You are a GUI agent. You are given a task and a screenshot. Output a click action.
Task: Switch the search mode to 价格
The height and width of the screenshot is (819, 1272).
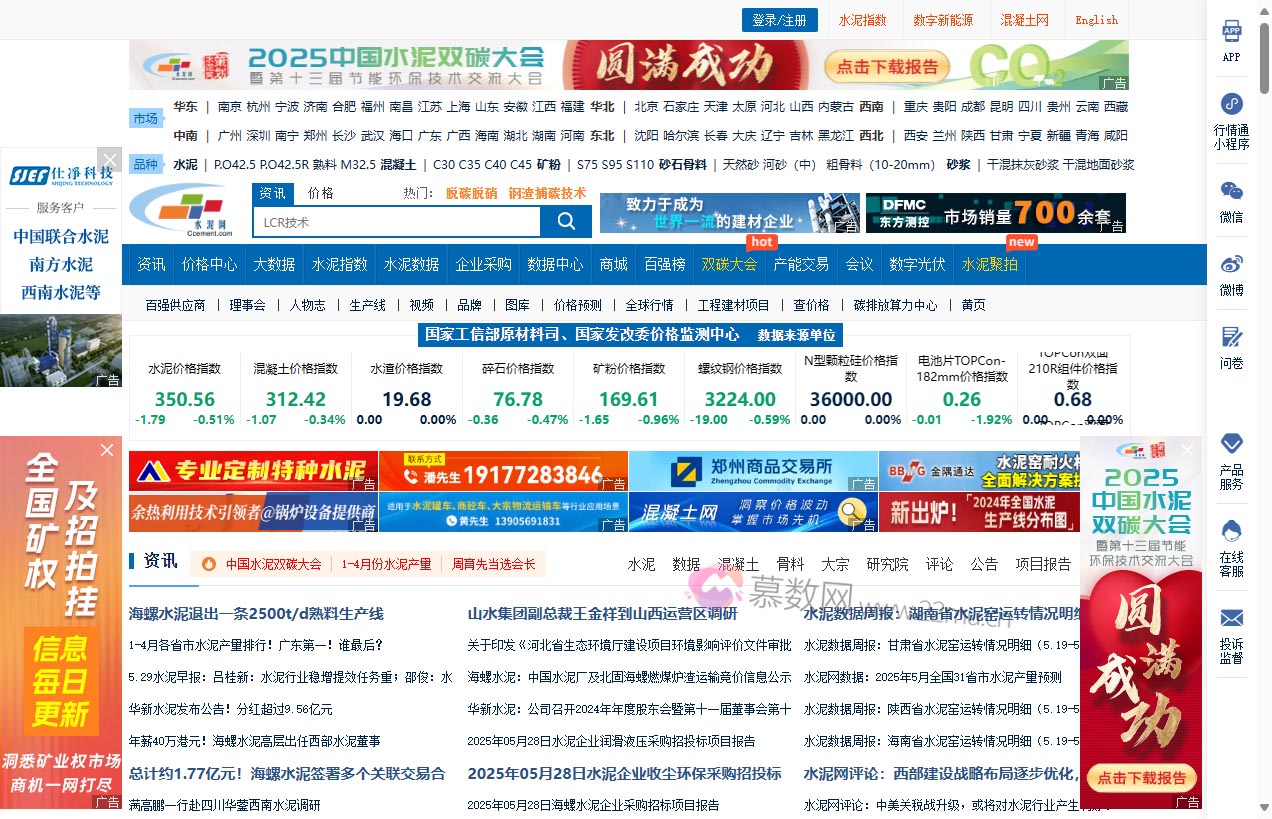pos(322,193)
